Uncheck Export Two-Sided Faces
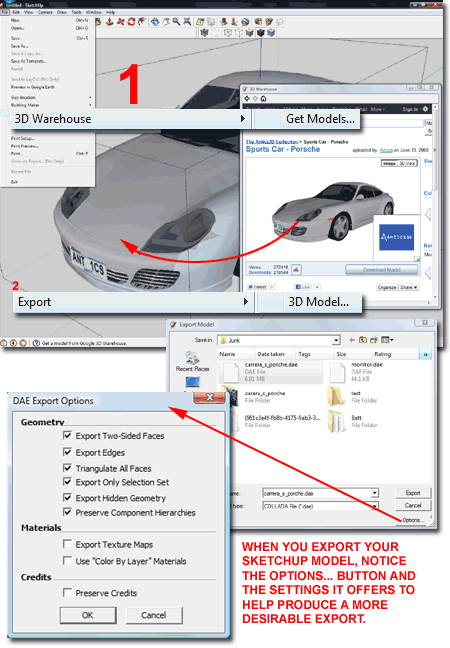The height and width of the screenshot is (648, 450). point(67,435)
